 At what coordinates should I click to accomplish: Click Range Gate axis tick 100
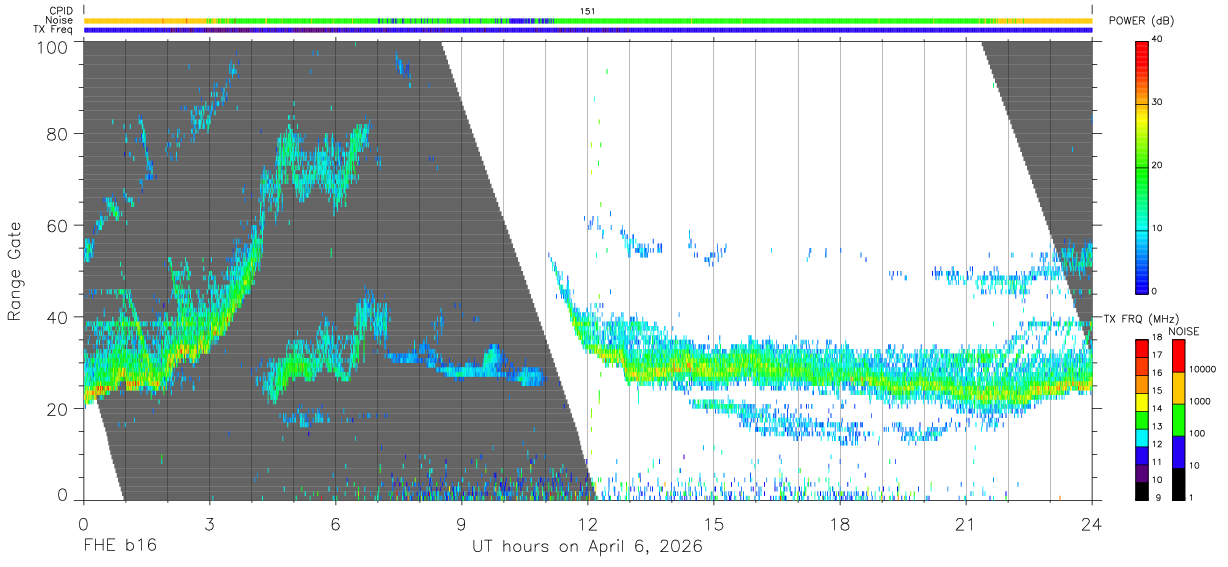52,47
